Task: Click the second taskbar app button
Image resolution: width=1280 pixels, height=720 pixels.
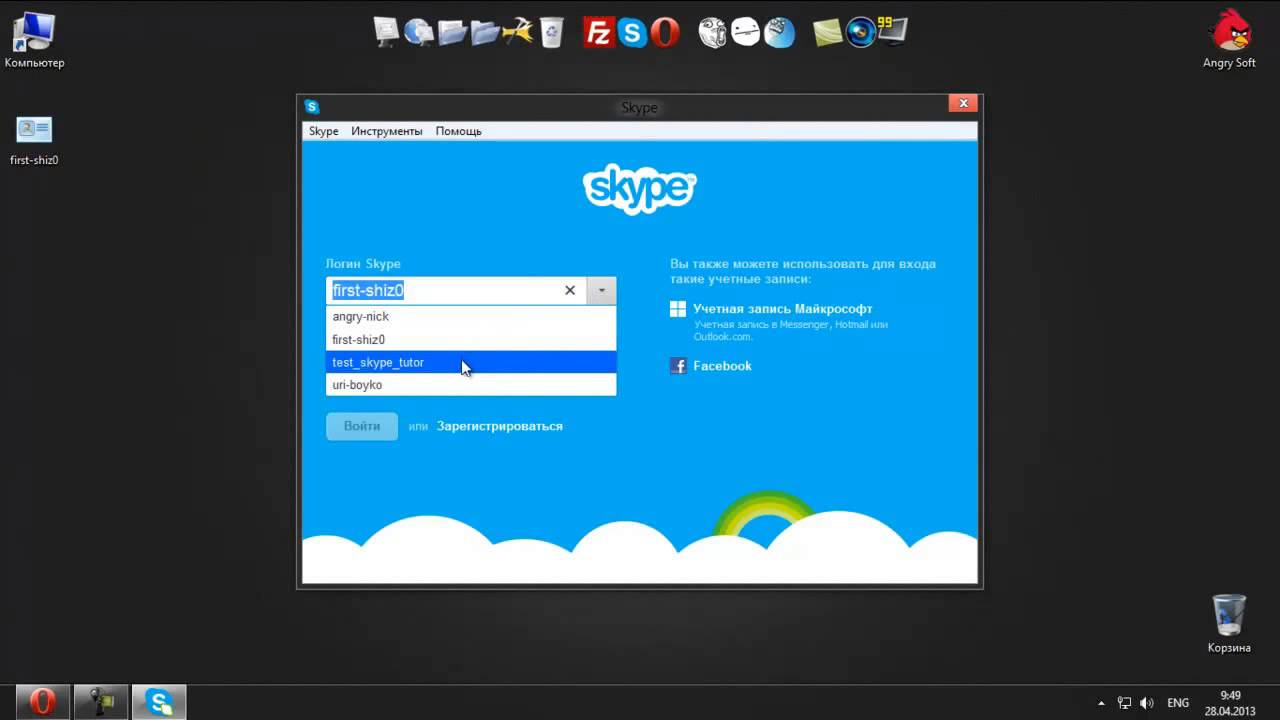Action: pyautogui.click(x=101, y=702)
